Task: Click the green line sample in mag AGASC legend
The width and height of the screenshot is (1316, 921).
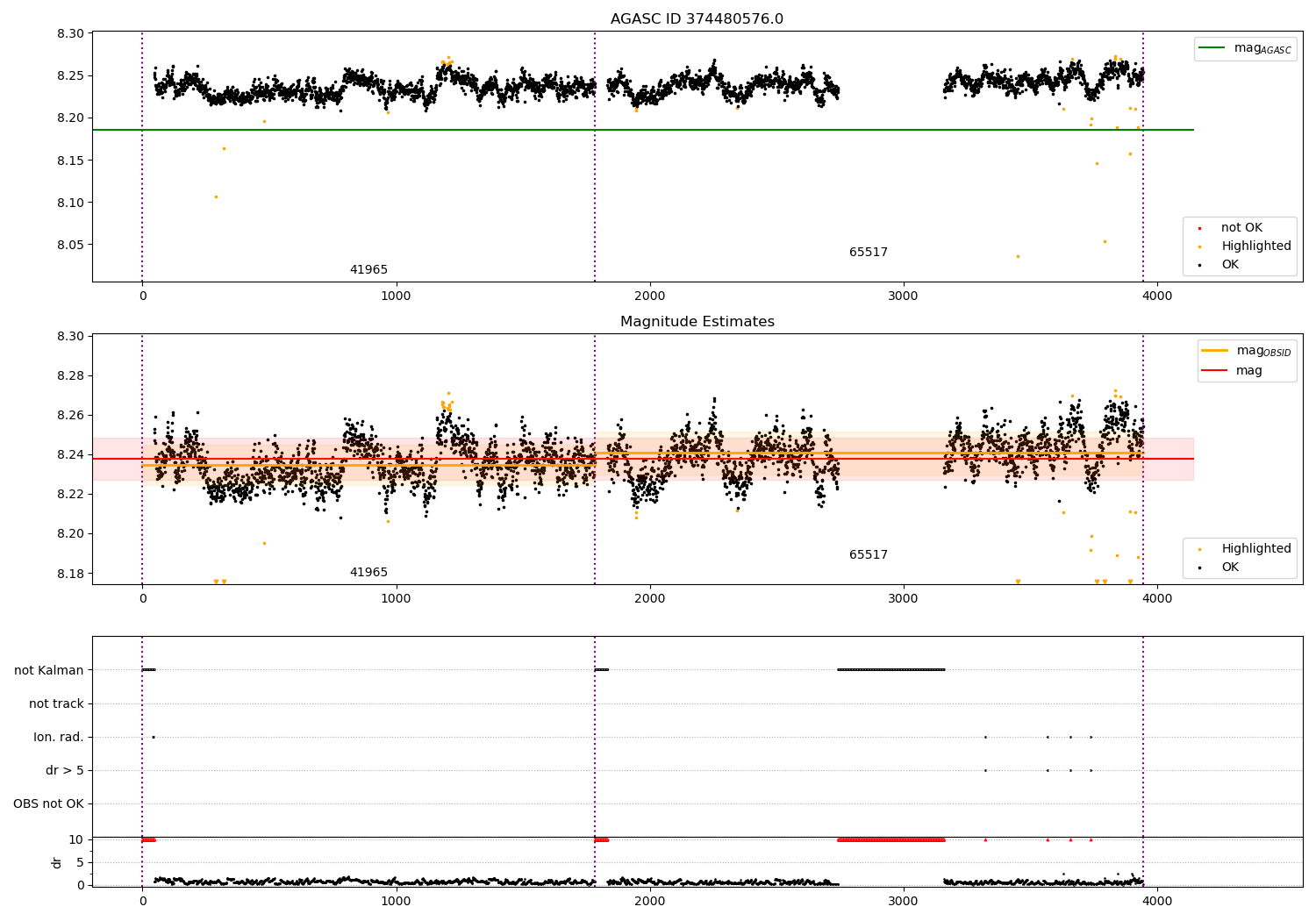Action: click(1212, 48)
